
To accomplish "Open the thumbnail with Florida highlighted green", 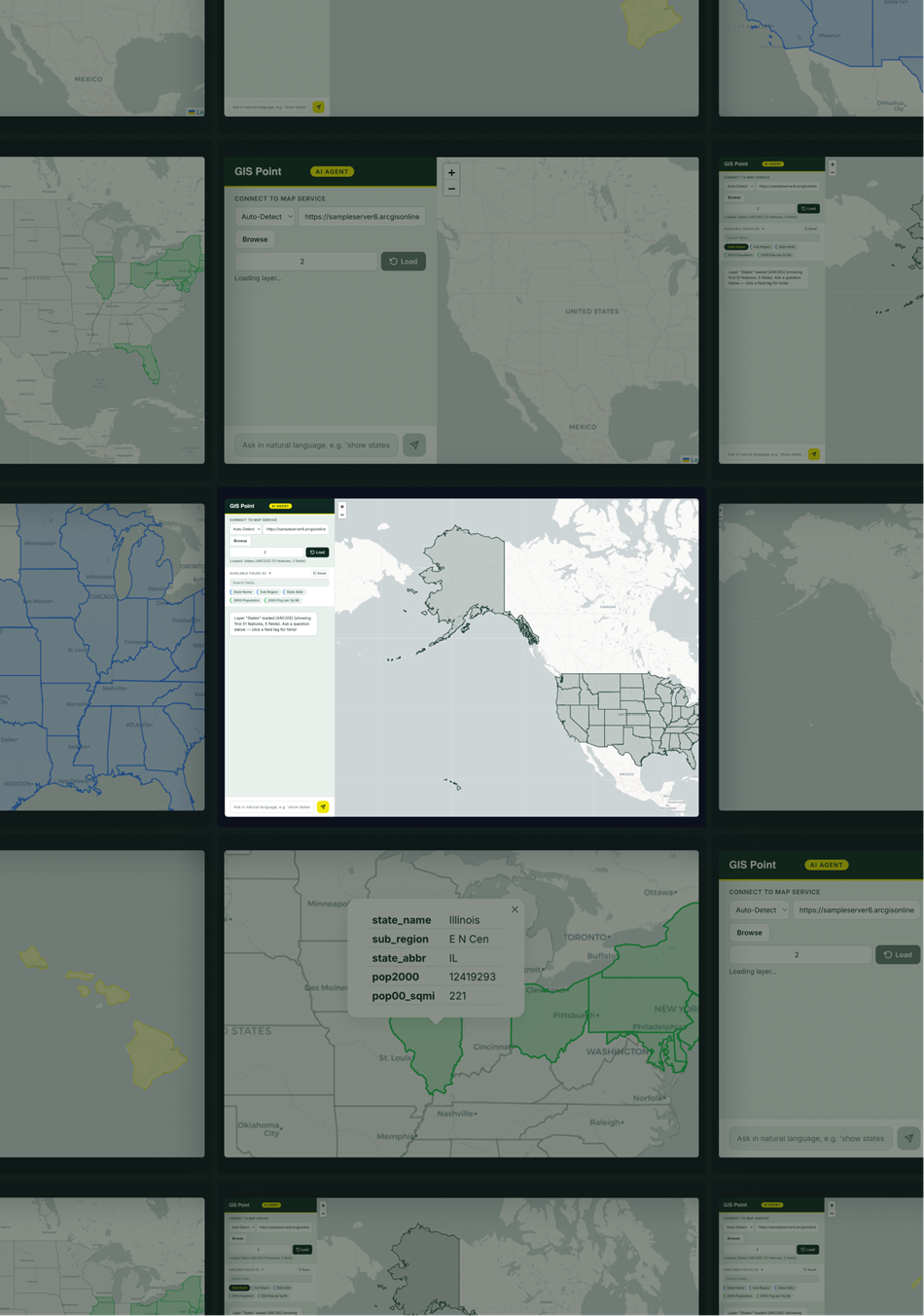I will coord(102,310).
